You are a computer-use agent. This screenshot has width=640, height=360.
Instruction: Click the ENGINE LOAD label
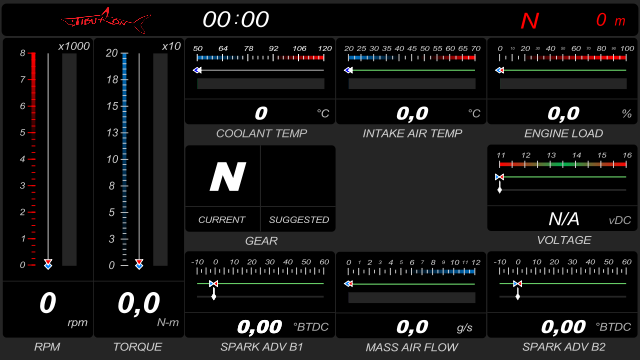pos(564,133)
